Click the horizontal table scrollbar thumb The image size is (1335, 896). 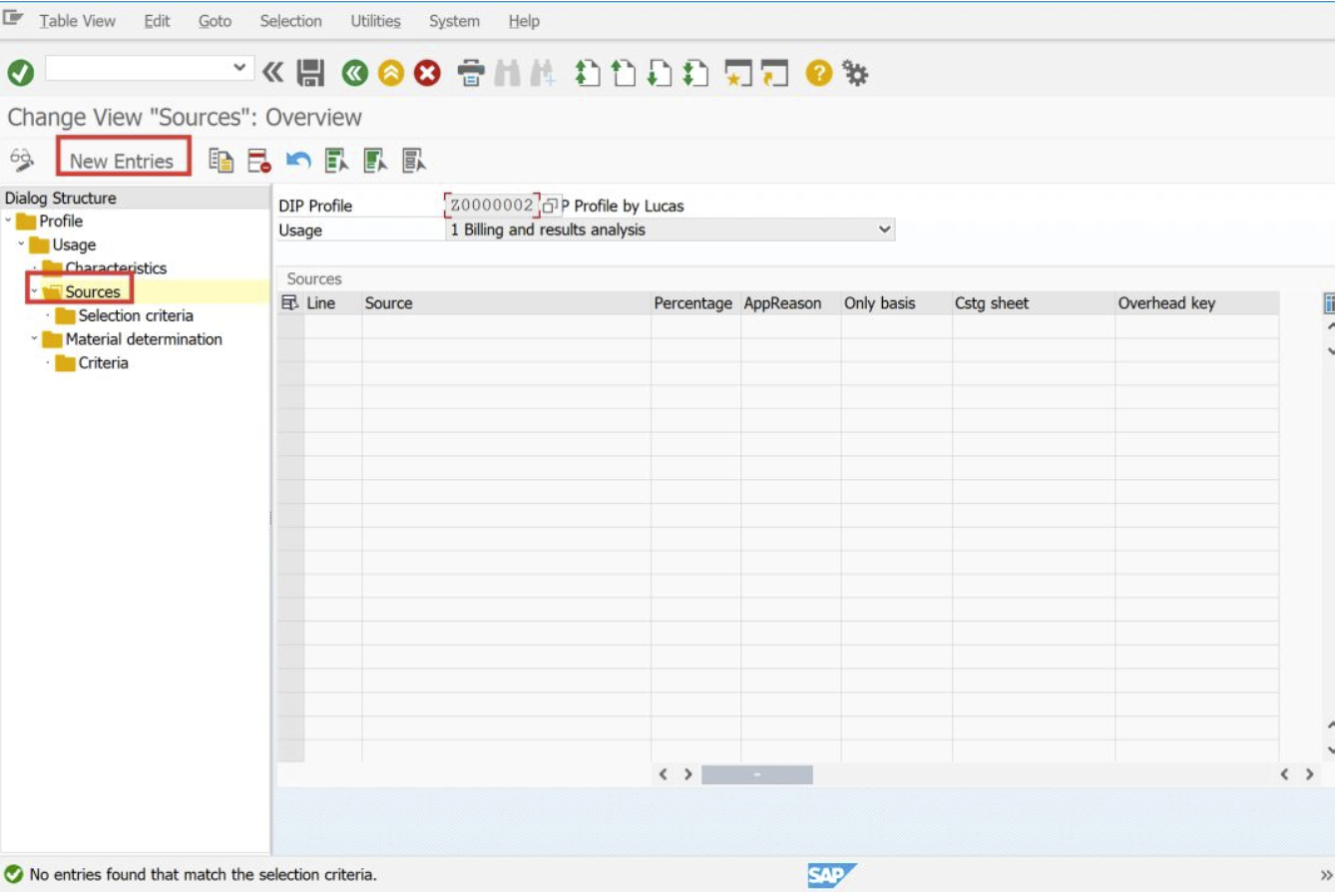[757, 774]
